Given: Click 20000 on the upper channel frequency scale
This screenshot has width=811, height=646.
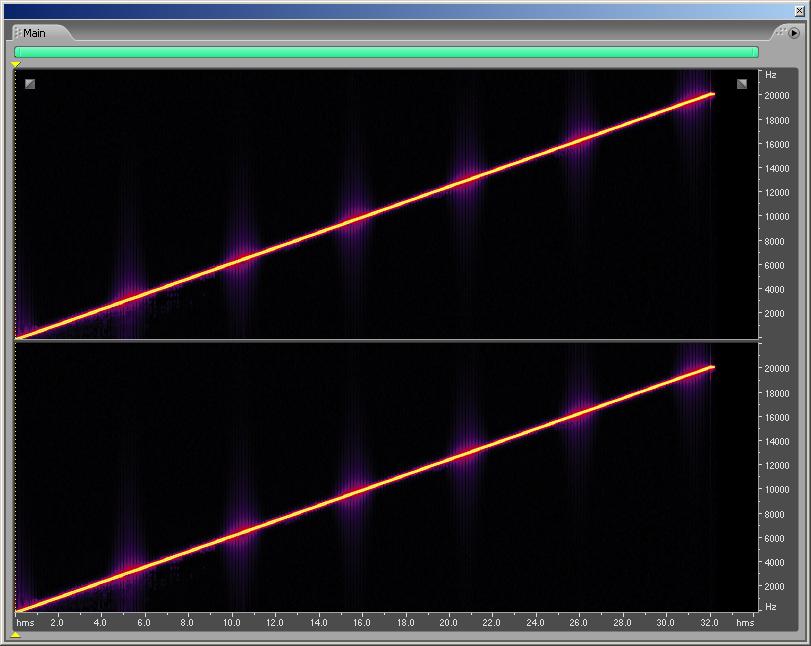Looking at the screenshot, I should (777, 96).
